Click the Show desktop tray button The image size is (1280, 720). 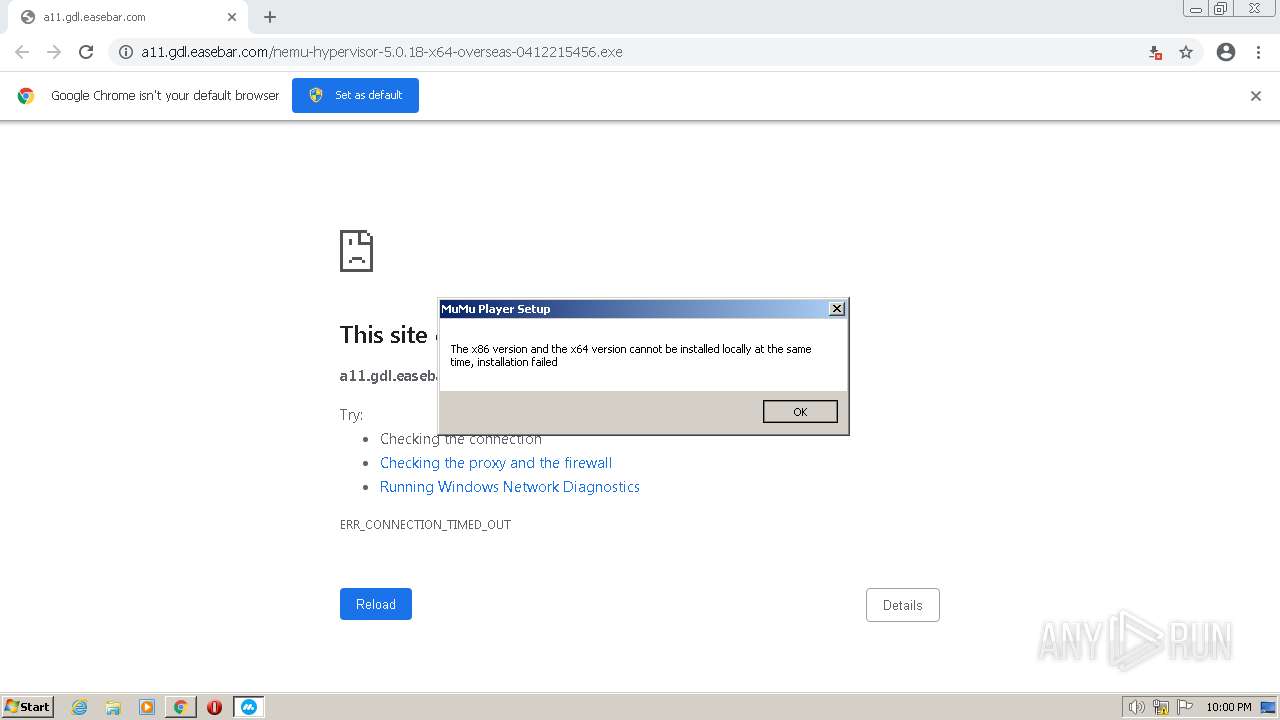[1268, 707]
